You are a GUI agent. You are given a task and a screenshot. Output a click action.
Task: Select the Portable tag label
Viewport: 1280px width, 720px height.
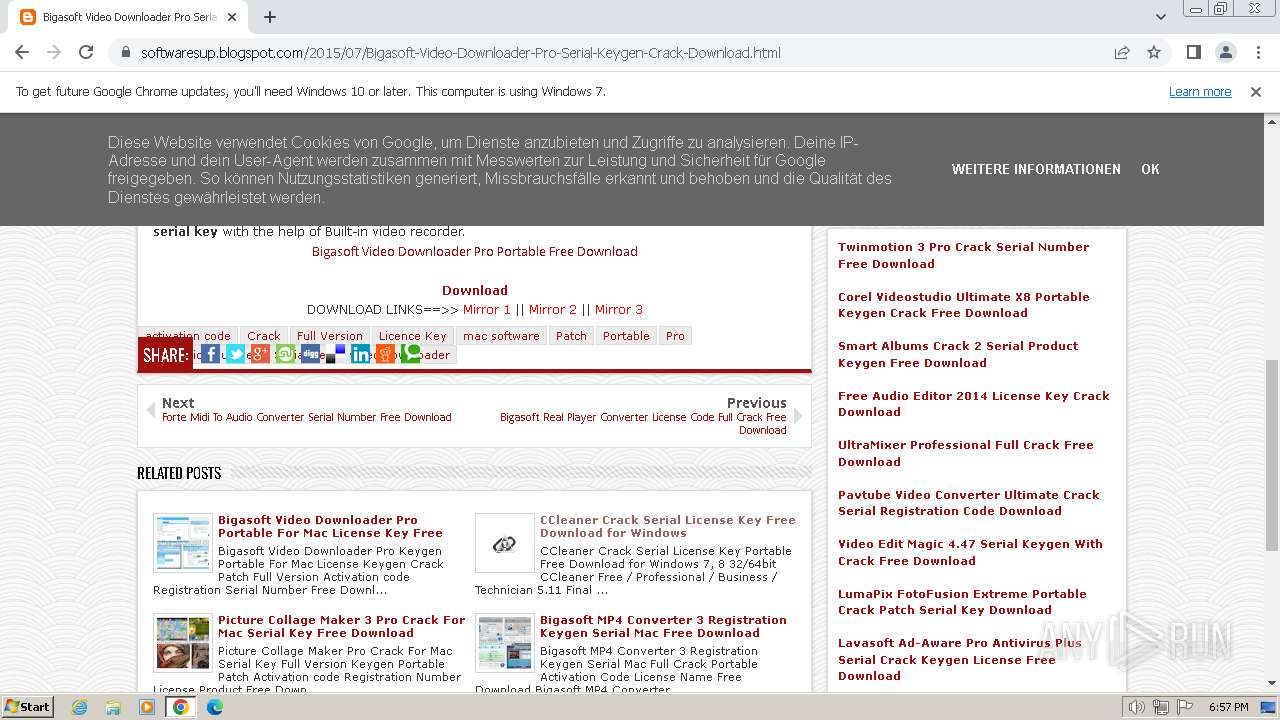coord(626,336)
